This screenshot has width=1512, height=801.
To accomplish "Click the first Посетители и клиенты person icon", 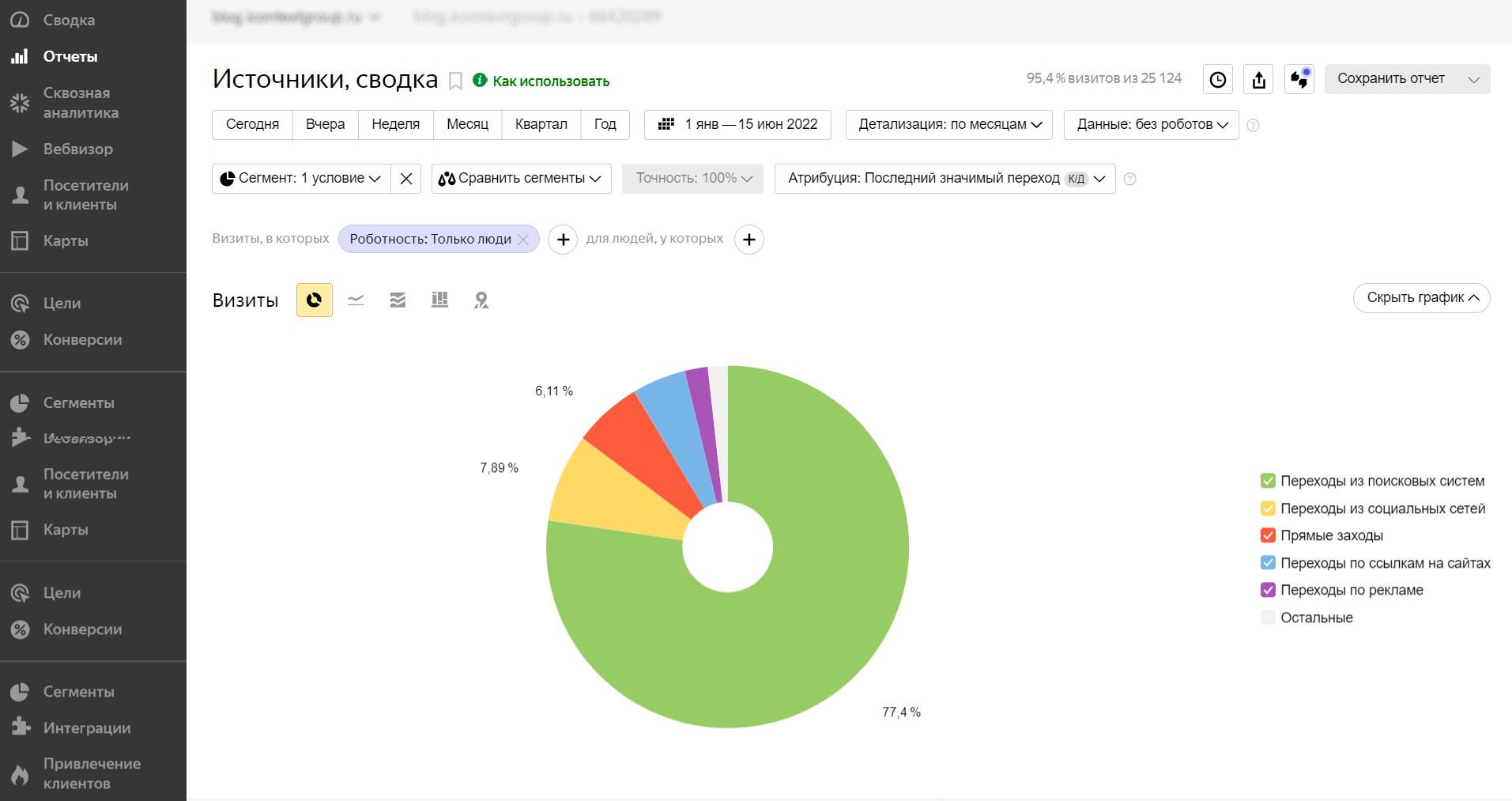I will 20,195.
